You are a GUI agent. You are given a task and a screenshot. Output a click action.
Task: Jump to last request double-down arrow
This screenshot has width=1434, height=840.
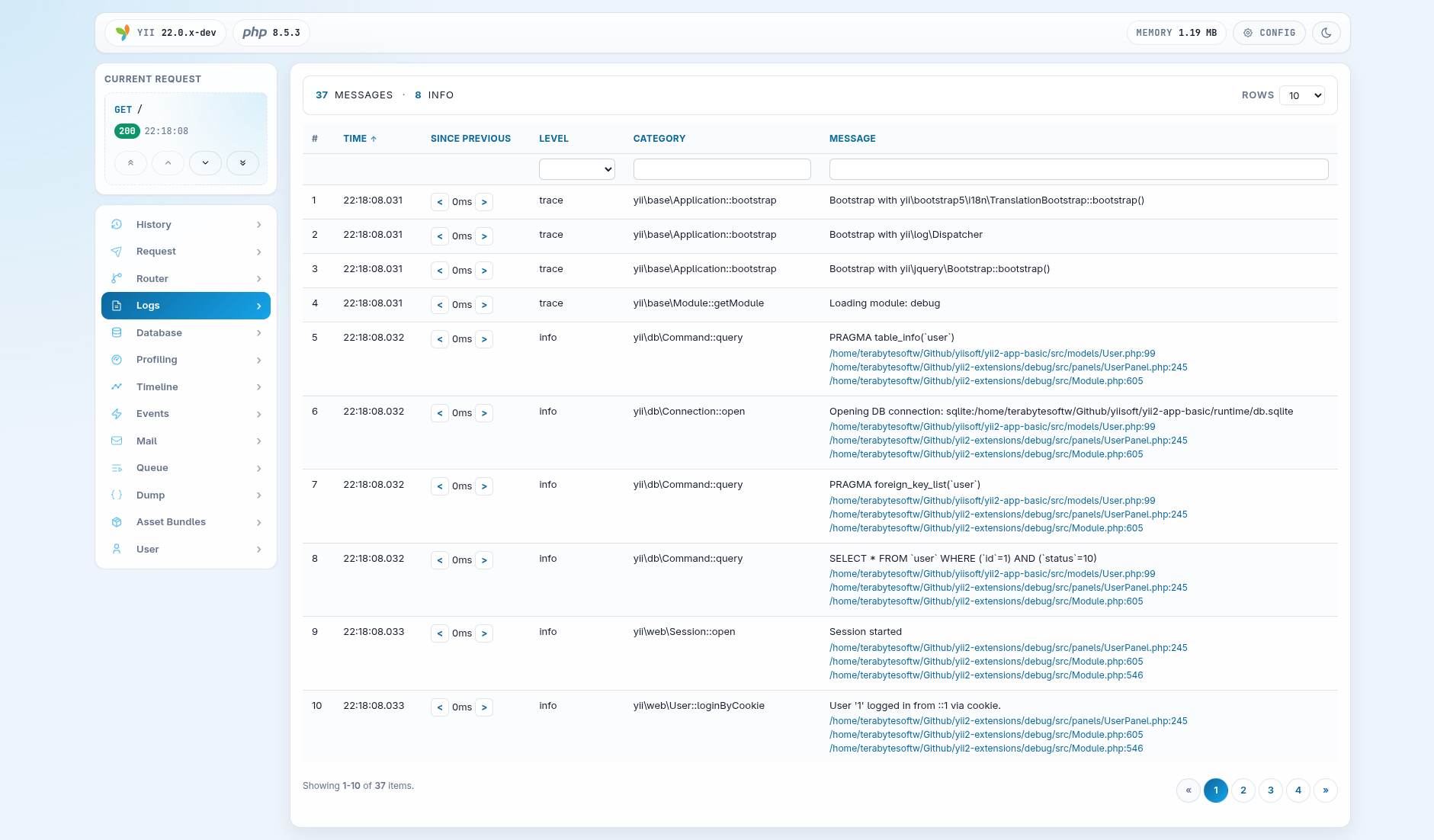(242, 163)
